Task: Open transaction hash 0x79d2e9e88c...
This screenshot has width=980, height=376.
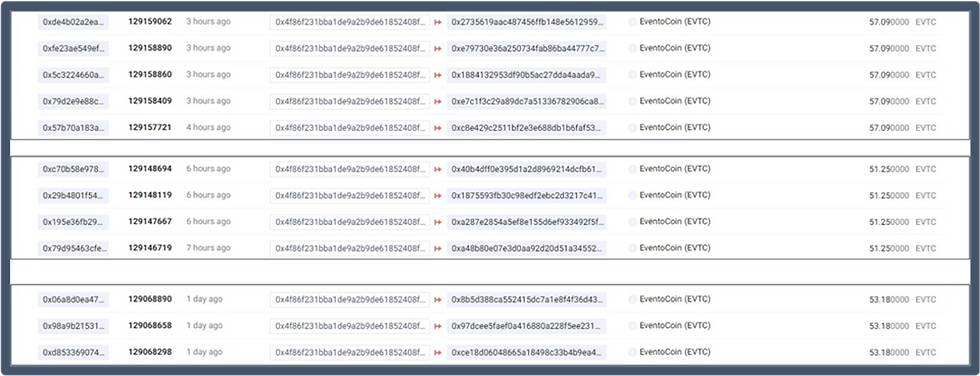Action: 73,101
